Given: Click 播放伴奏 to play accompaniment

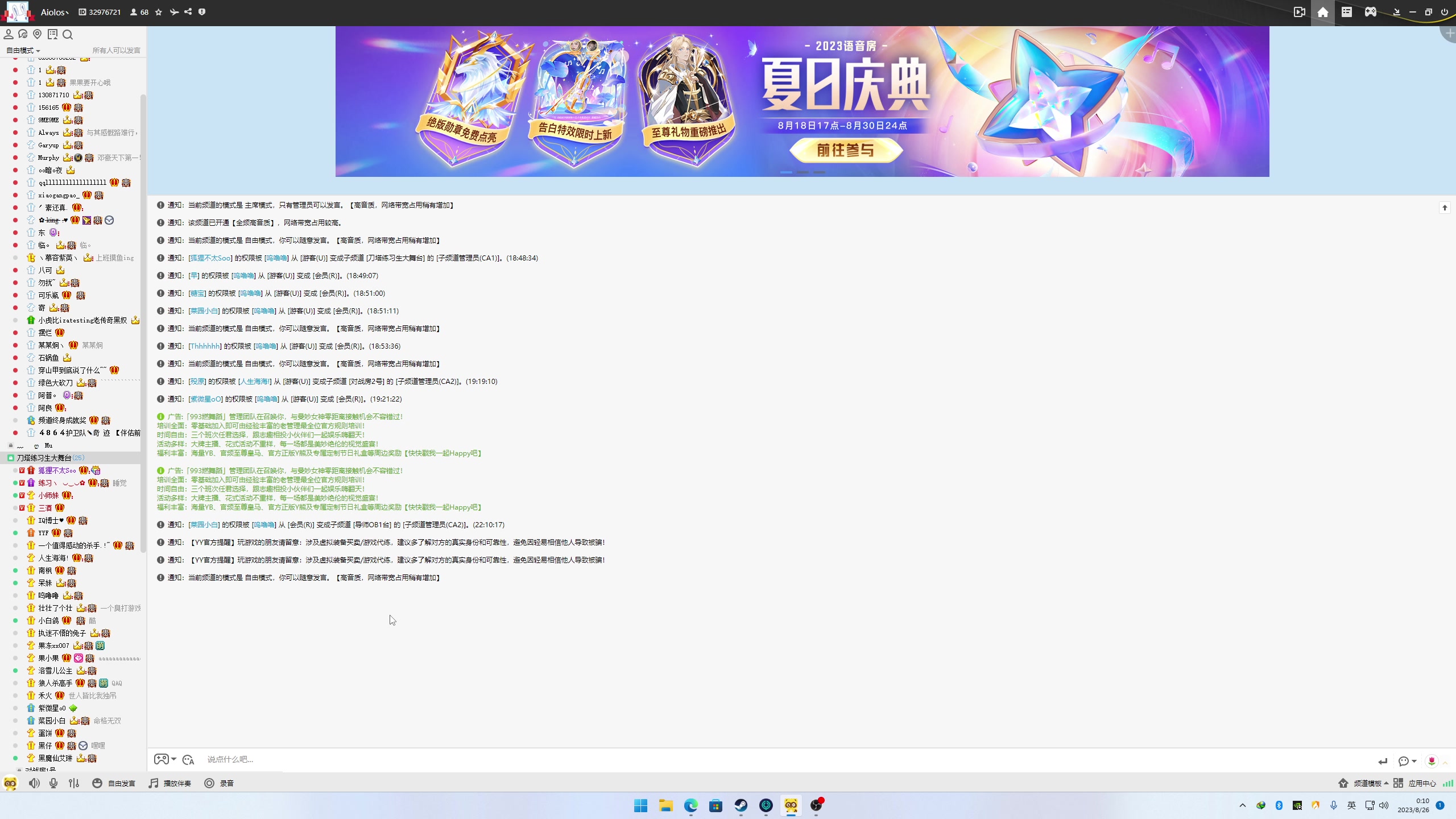Looking at the screenshot, I should [x=170, y=783].
